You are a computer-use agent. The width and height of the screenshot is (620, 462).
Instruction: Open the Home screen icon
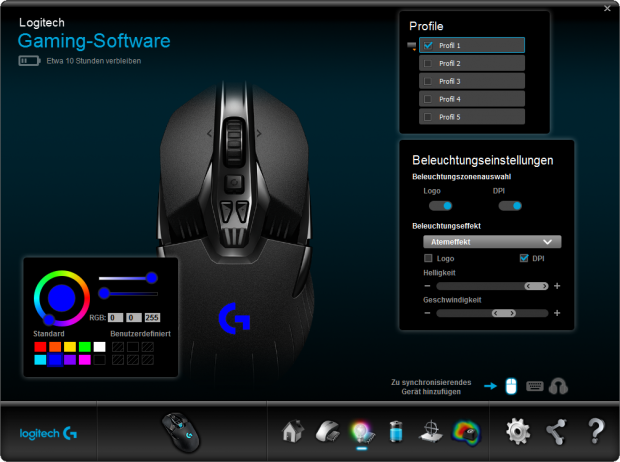click(x=293, y=431)
